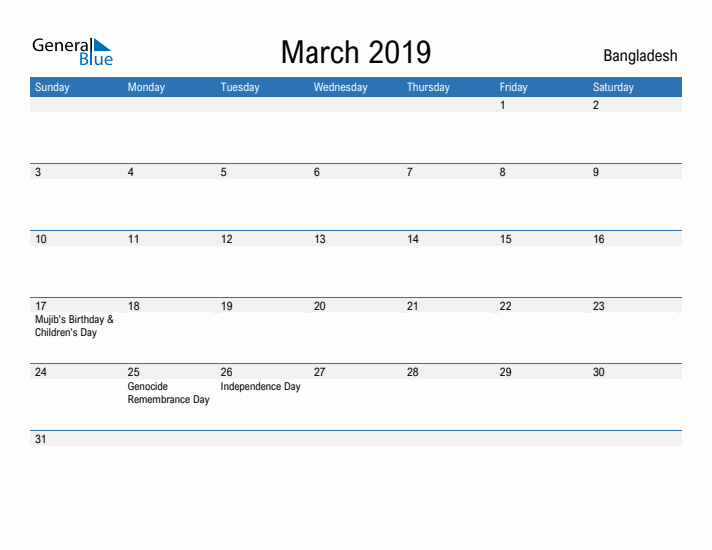Select date 28 on Thursday
This screenshot has width=712, height=550.
(x=413, y=372)
